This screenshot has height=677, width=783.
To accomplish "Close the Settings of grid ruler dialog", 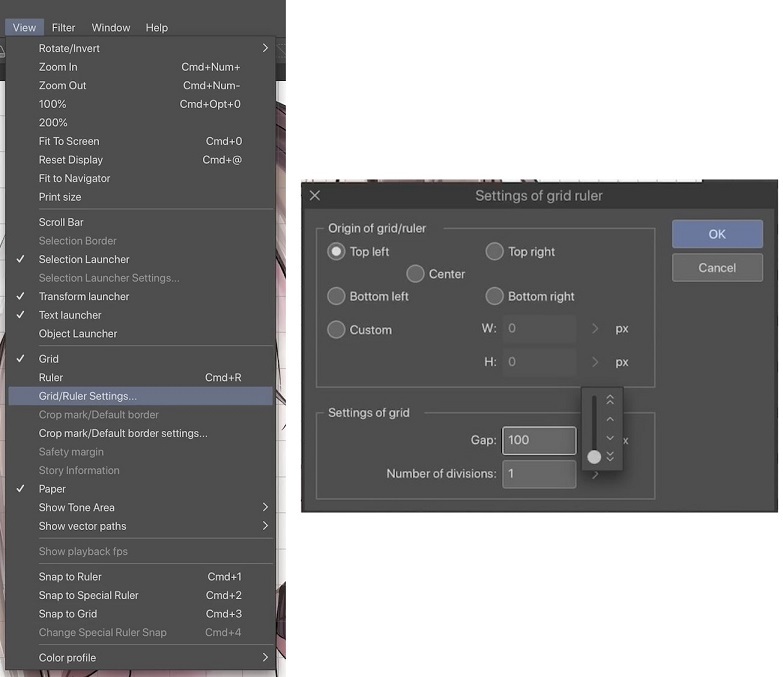I will (x=315, y=195).
